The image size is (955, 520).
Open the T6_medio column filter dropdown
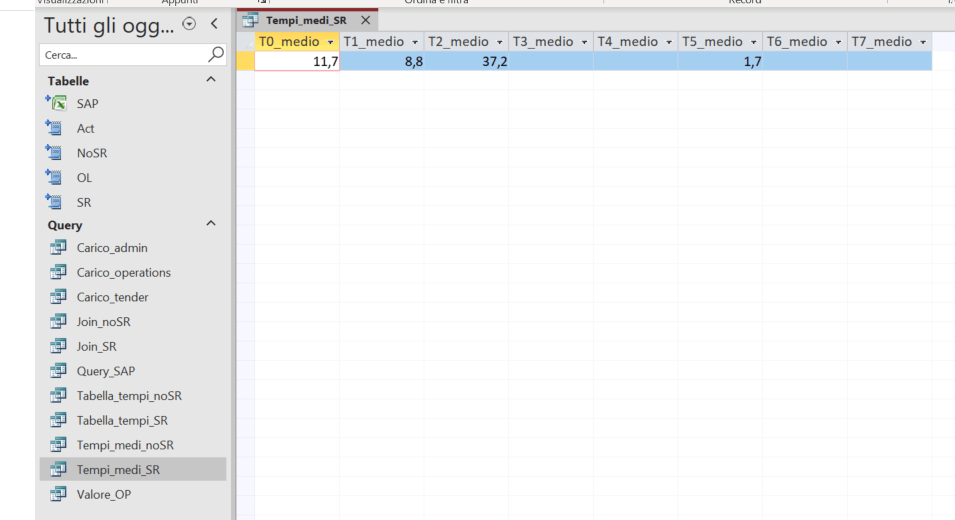839,42
